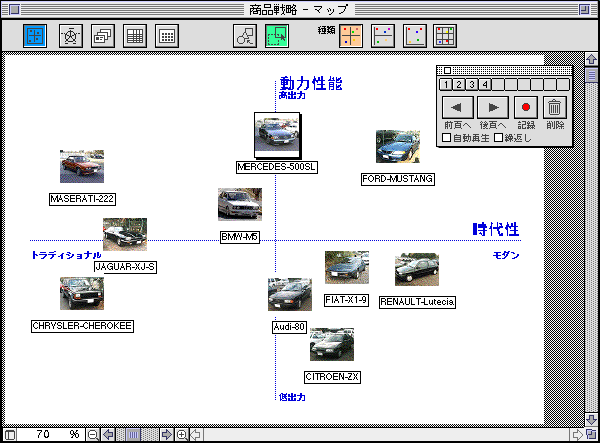Select the MERCEDES-500SL car thumbnail
600x443 pixels.
tap(278, 135)
